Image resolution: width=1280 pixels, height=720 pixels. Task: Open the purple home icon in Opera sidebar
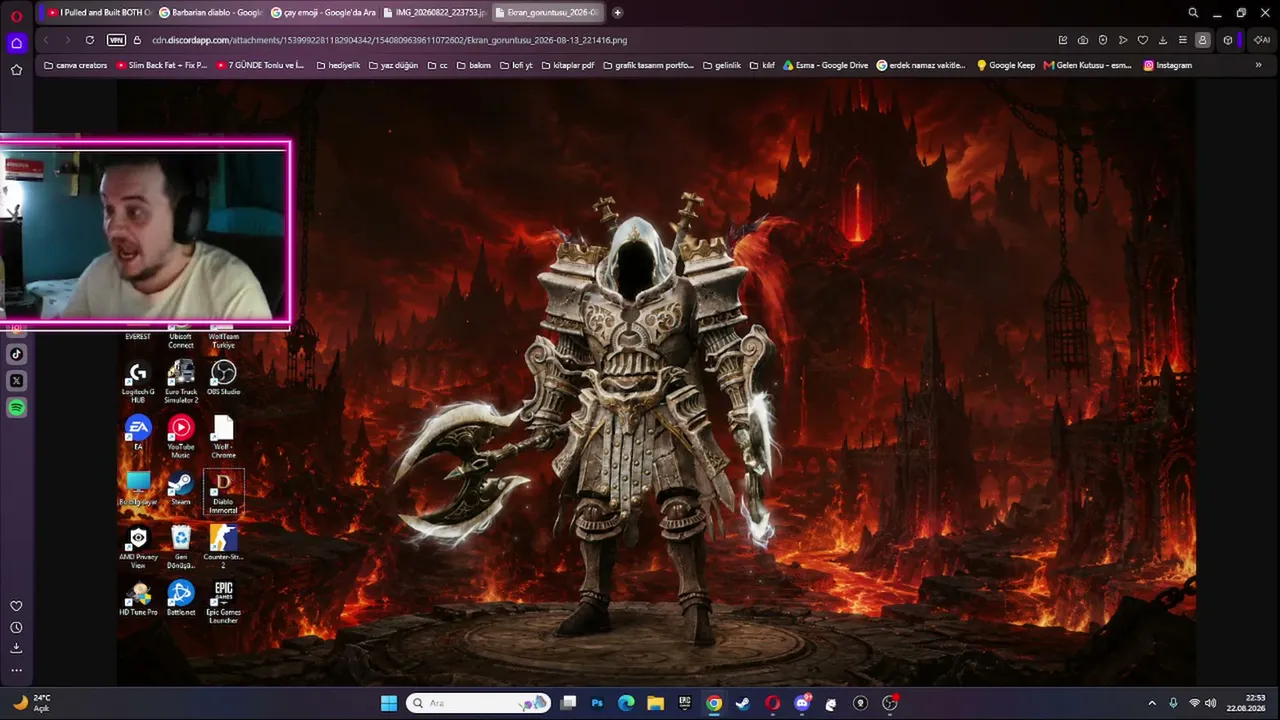(16, 43)
